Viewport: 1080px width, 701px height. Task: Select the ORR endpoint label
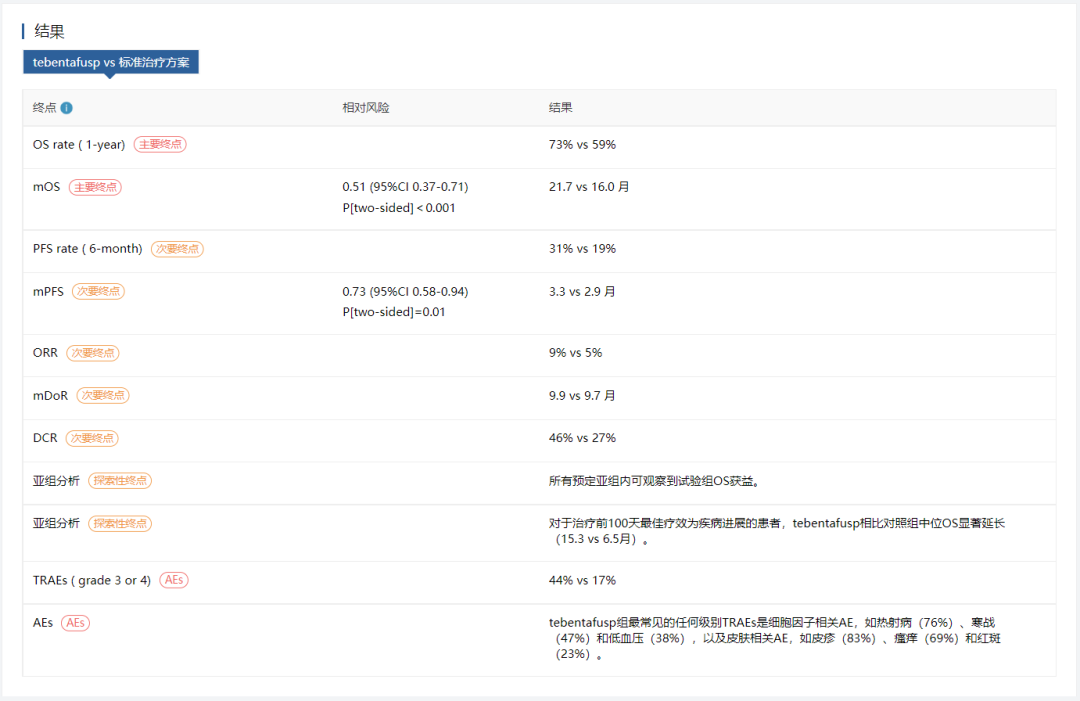click(45, 353)
